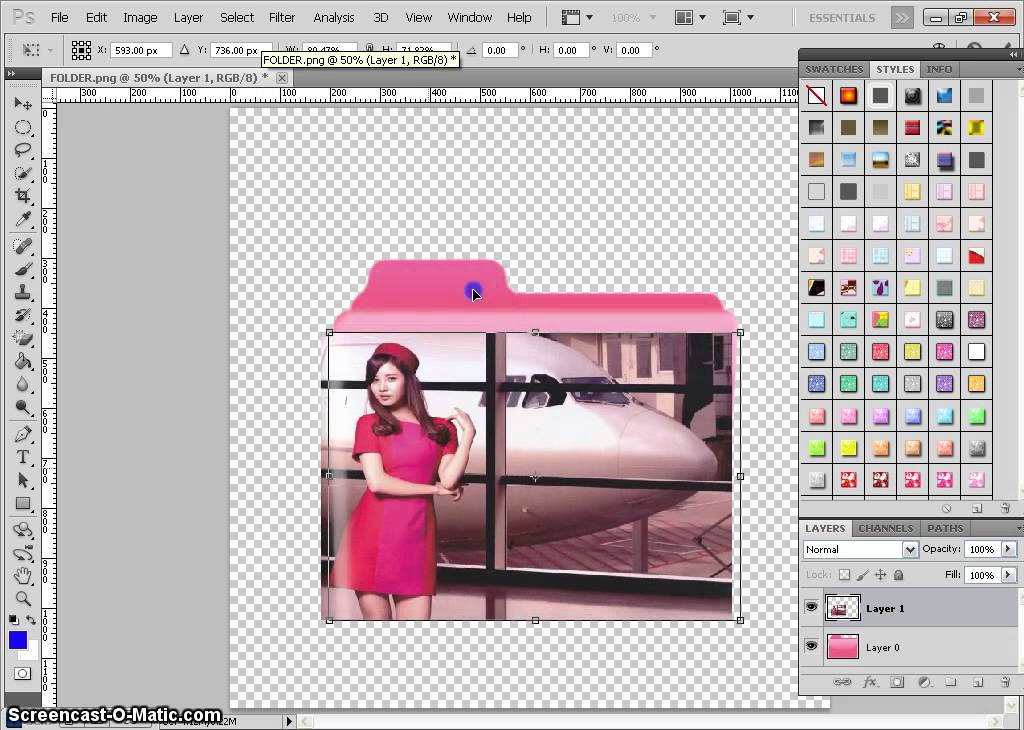This screenshot has width=1024, height=730.
Task: Open the Fill percentage arrow
Action: (x=1007, y=575)
